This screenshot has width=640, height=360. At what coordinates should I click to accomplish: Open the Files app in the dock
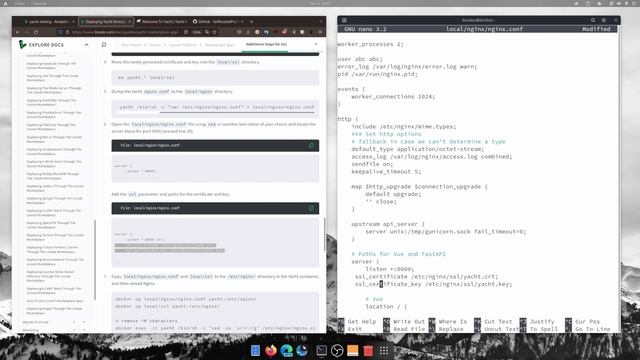(256, 350)
